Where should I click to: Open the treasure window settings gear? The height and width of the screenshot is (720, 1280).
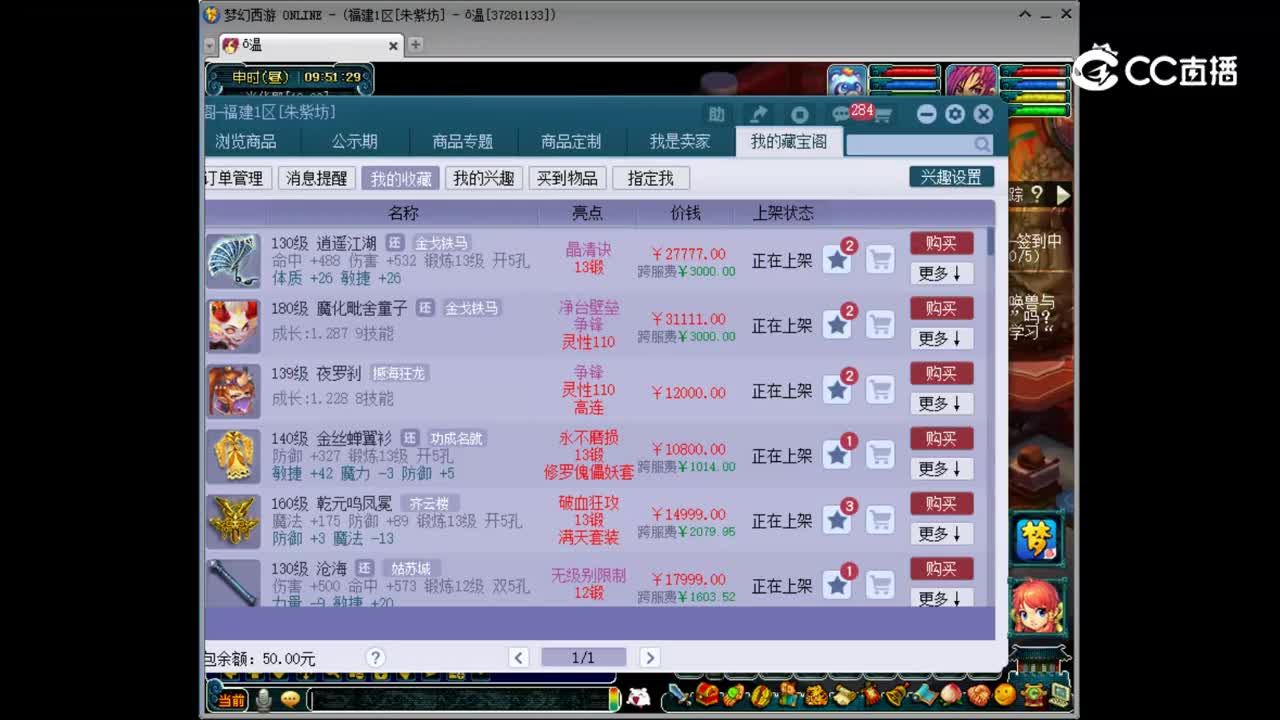tap(954, 114)
